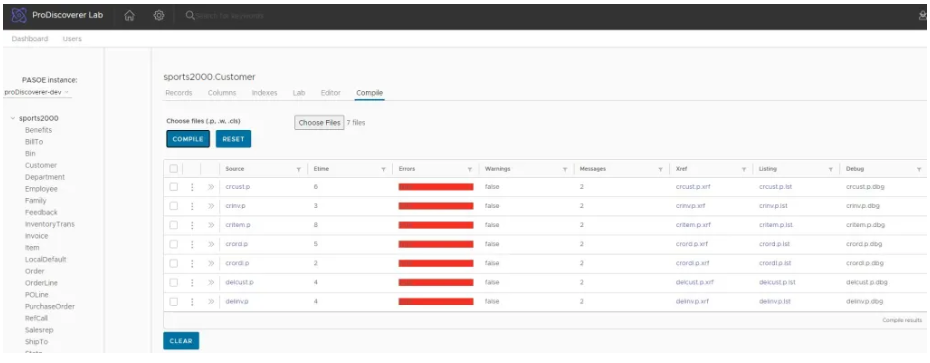Click the CLEAR button

[181, 341]
